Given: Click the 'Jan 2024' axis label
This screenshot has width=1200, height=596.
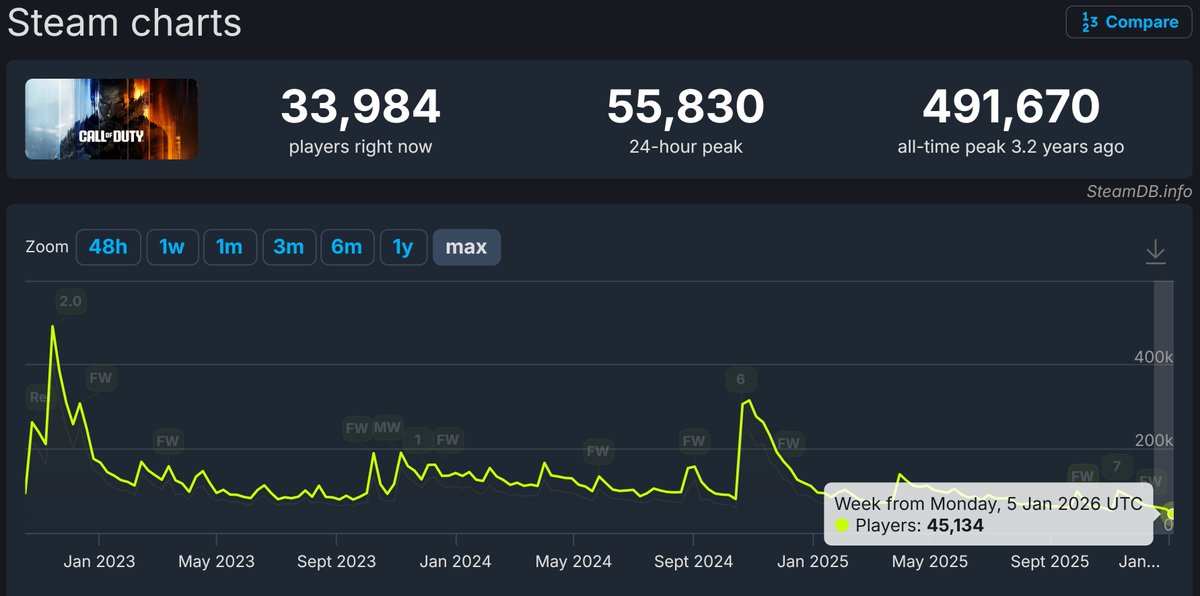Looking at the screenshot, I should click(455, 562).
